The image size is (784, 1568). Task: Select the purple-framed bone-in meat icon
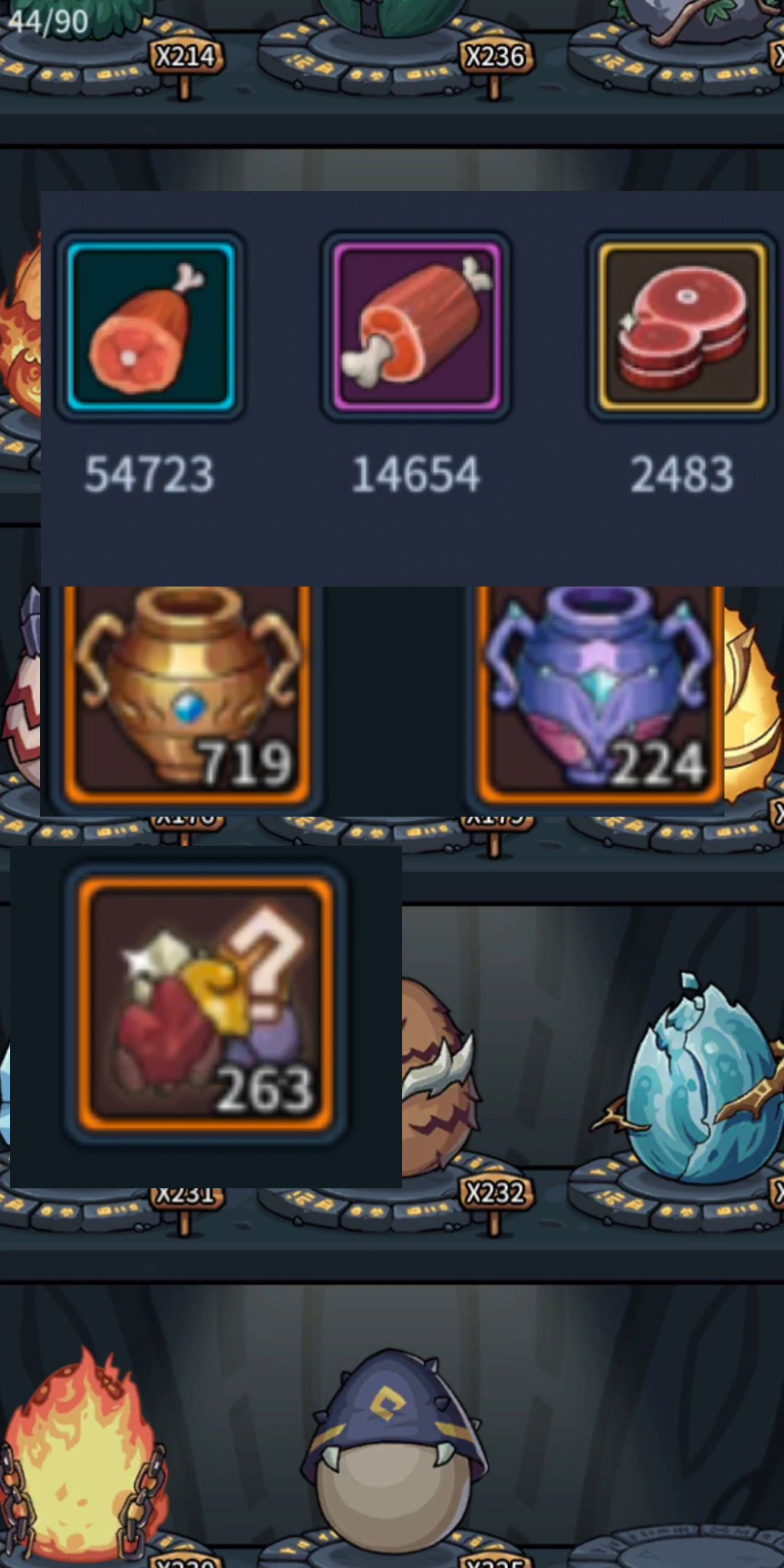416,327
